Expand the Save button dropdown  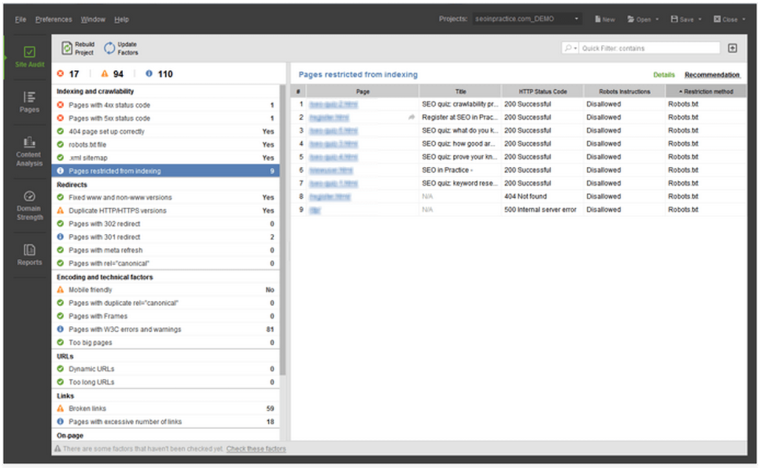(701, 19)
